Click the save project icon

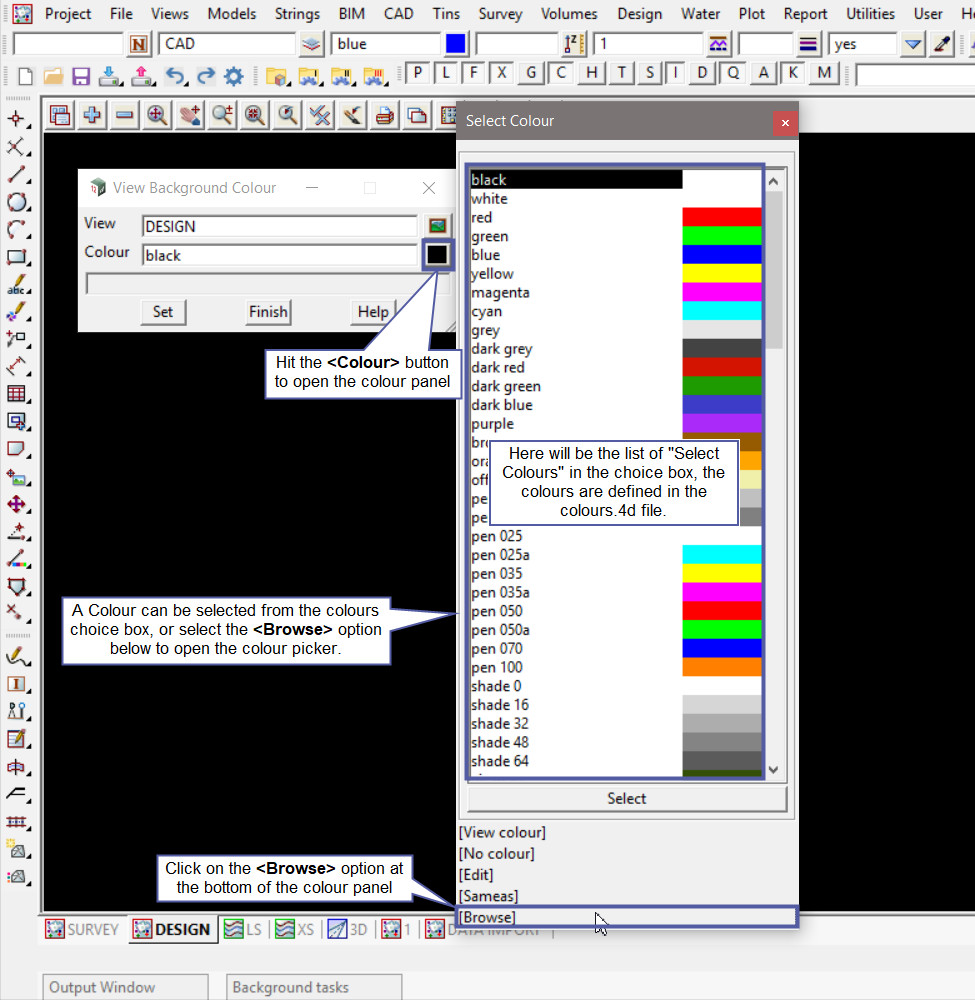pos(81,76)
